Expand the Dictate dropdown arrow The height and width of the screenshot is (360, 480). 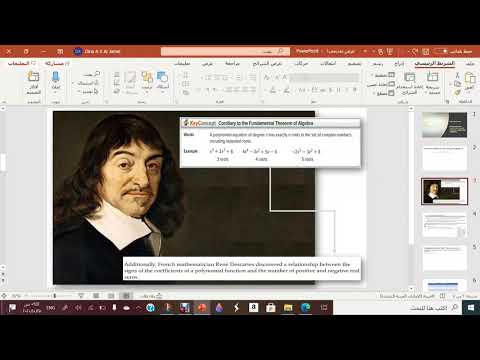55,92
